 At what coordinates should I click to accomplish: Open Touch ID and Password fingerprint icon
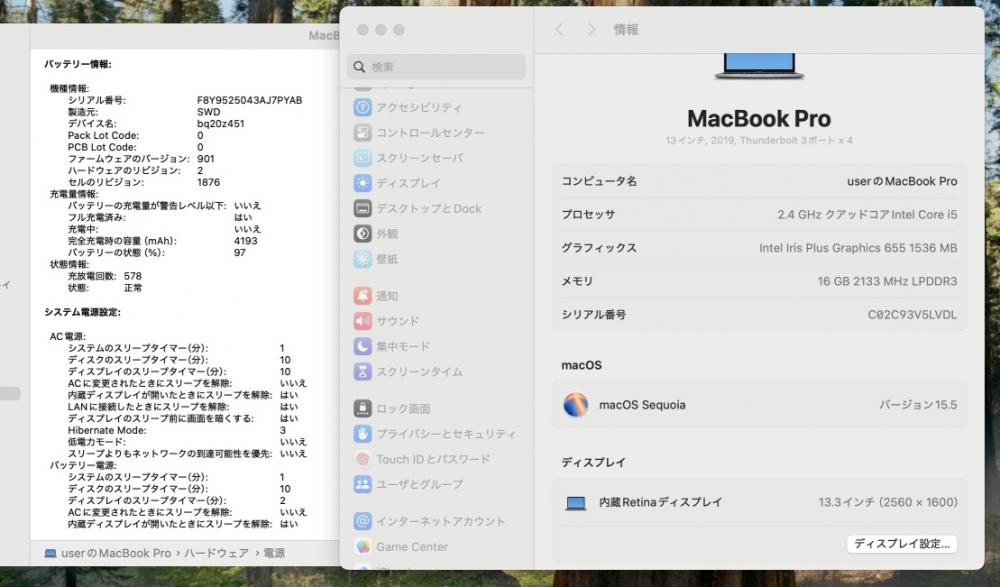tap(362, 459)
